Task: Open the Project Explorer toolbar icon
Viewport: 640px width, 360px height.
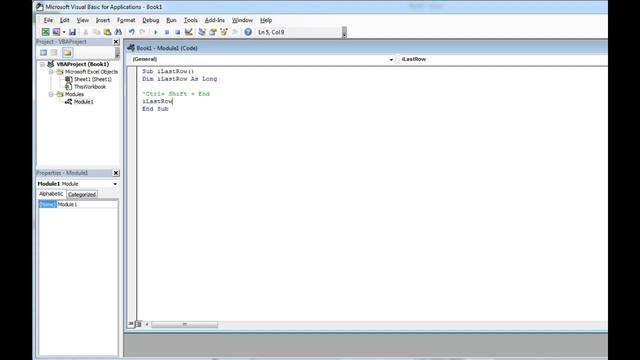Action: tap(202, 32)
